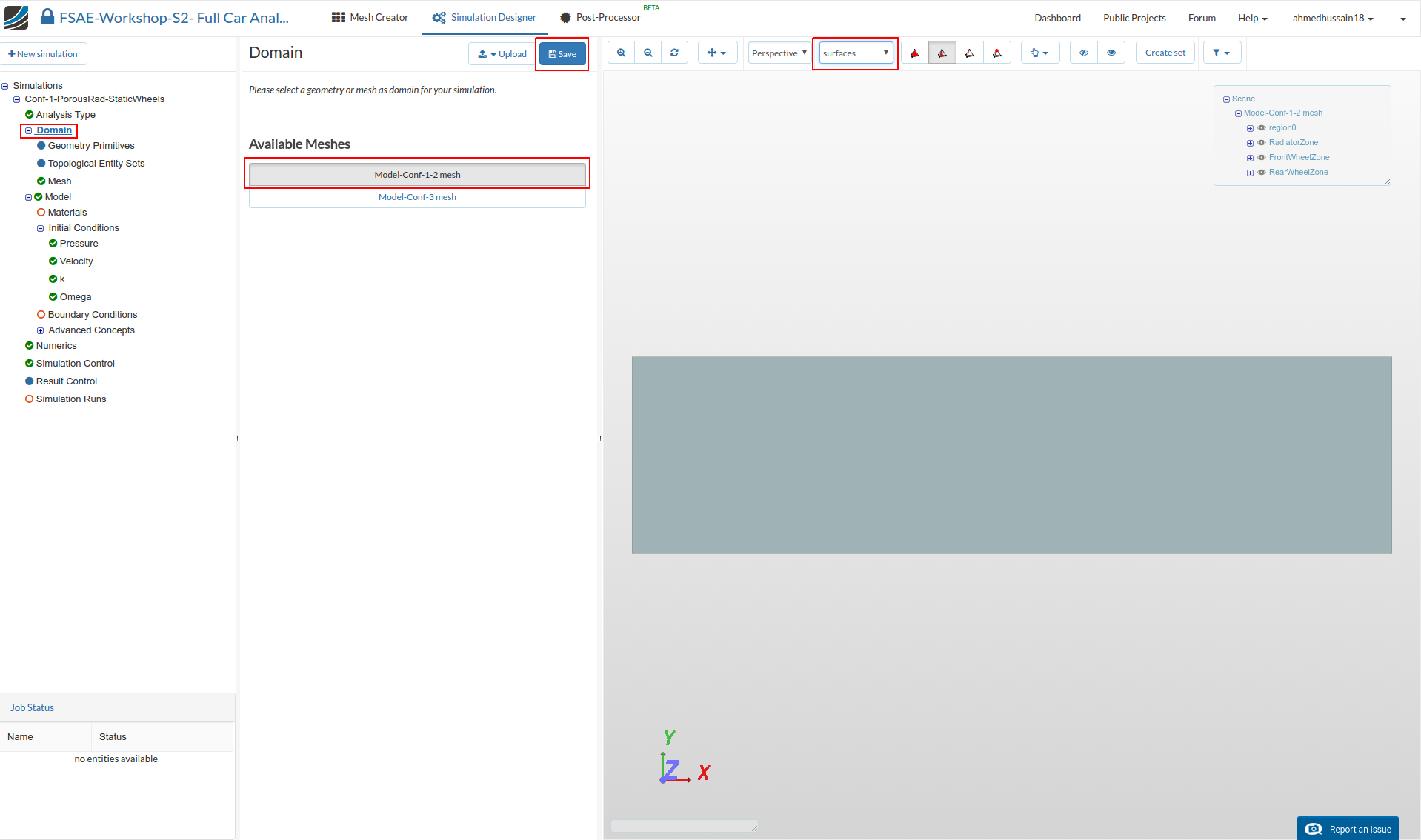This screenshot has width=1421, height=840.
Task: Collapse the Model tree node
Action: (x=29, y=197)
